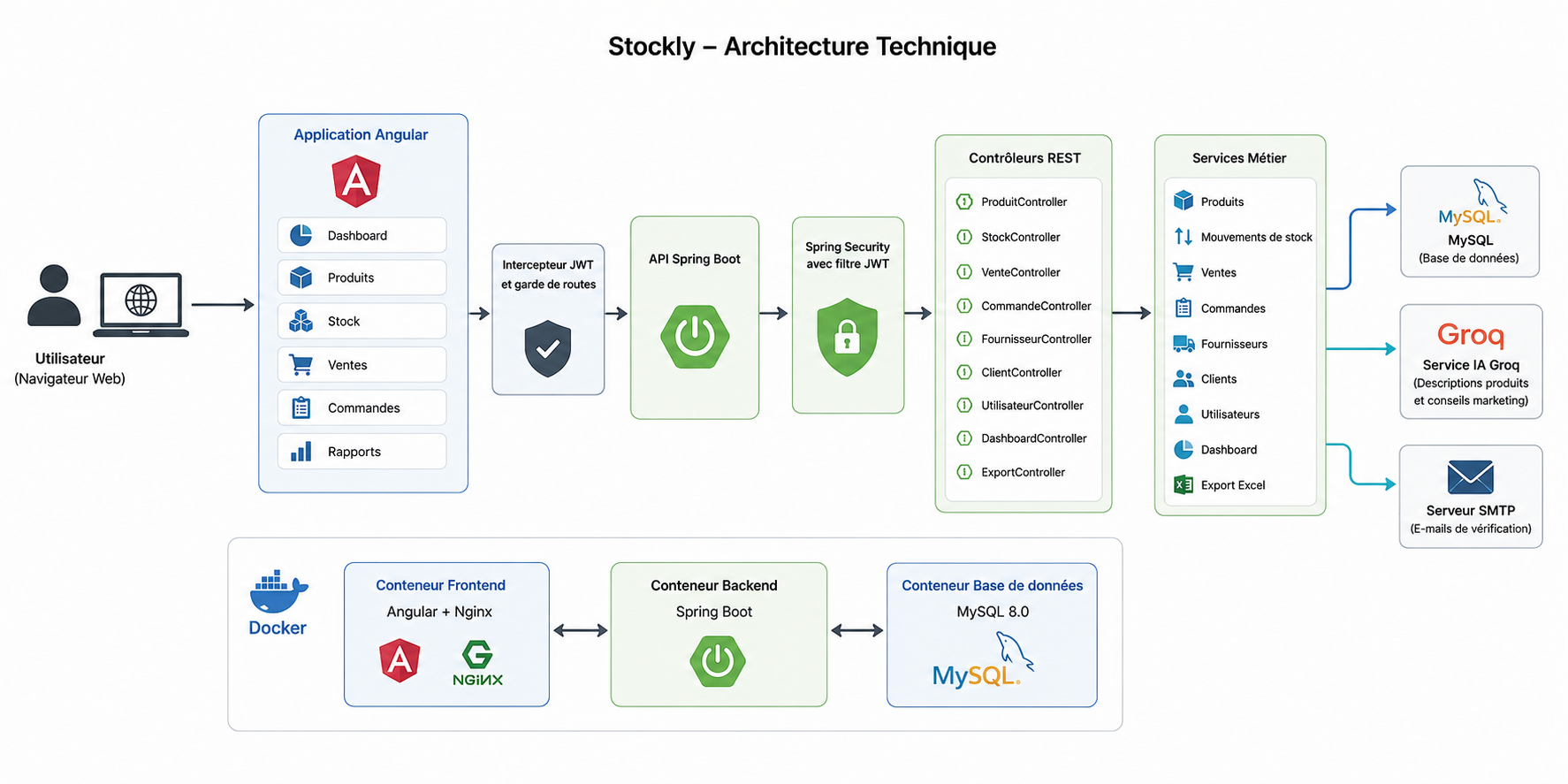Click the SMTP envelope icon
Viewport: 1568px width, 784px height.
(x=1471, y=477)
